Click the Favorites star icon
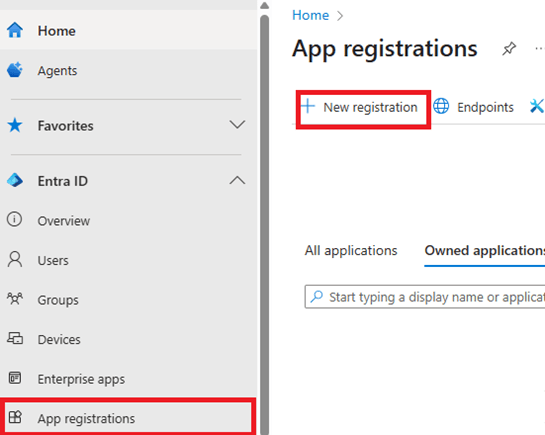The width and height of the screenshot is (545, 435). click(15, 125)
